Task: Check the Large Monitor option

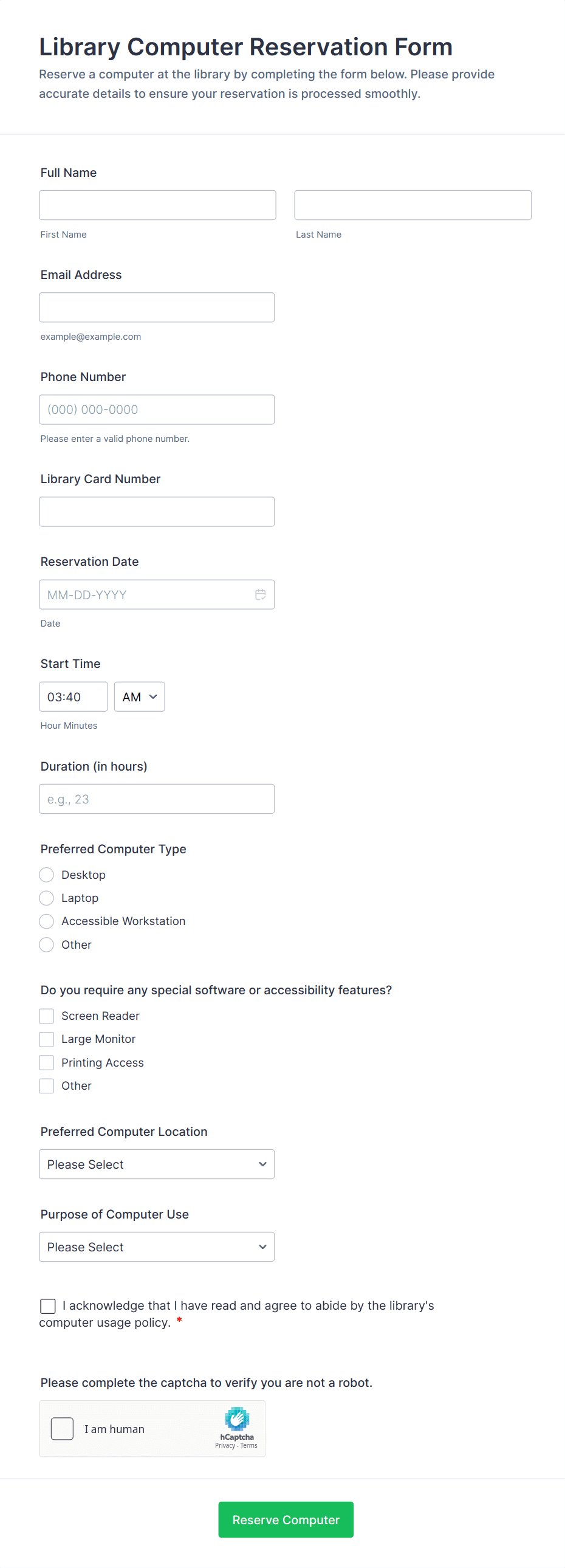Action: (x=47, y=1039)
